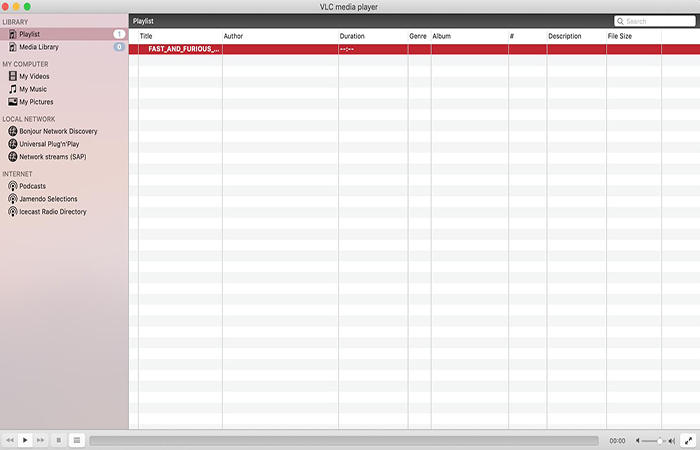Viewport: 700px width, 450px height.
Task: Skip to previous track
Action: click(9, 440)
